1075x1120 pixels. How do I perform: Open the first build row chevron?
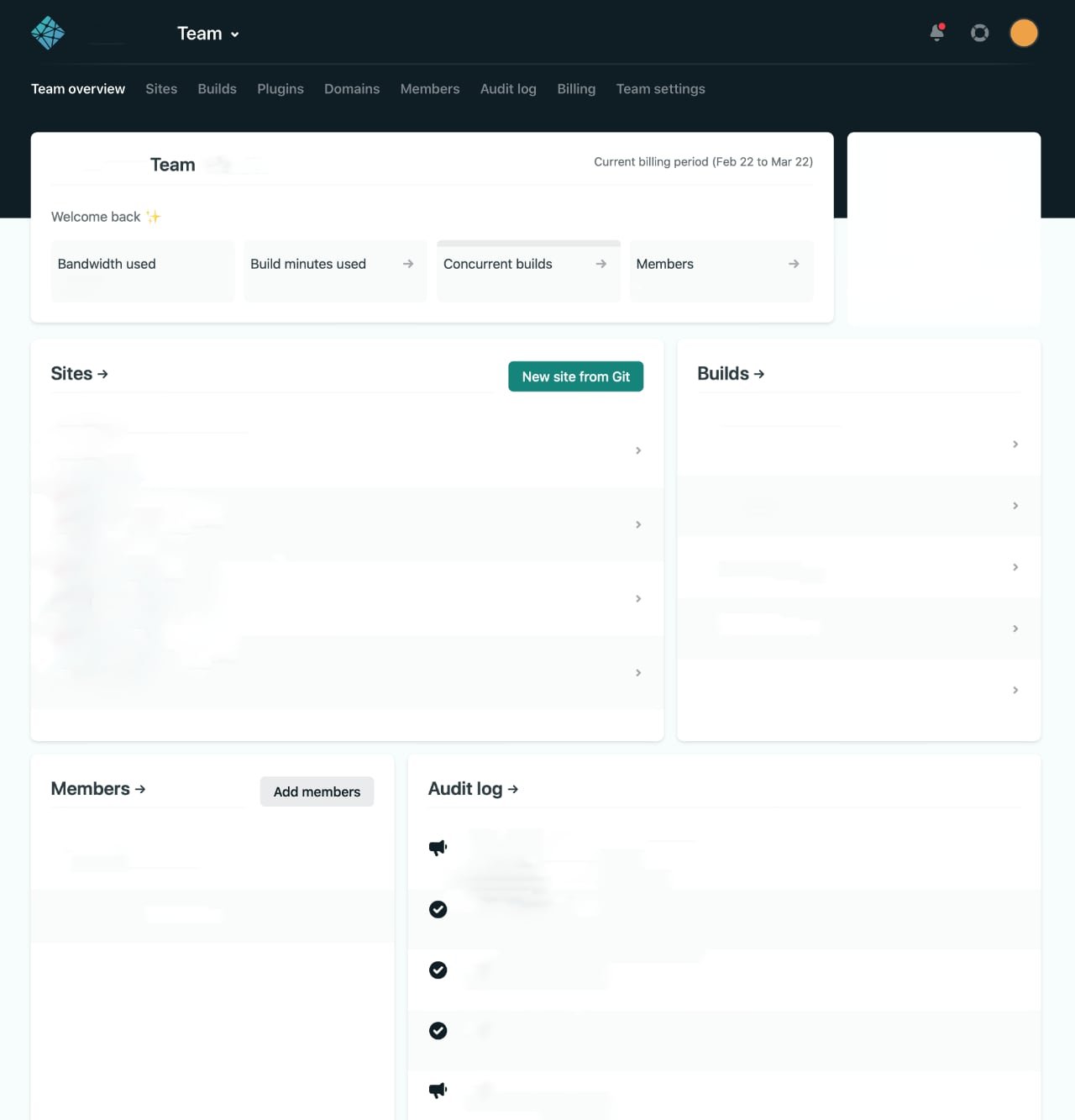click(x=1015, y=444)
